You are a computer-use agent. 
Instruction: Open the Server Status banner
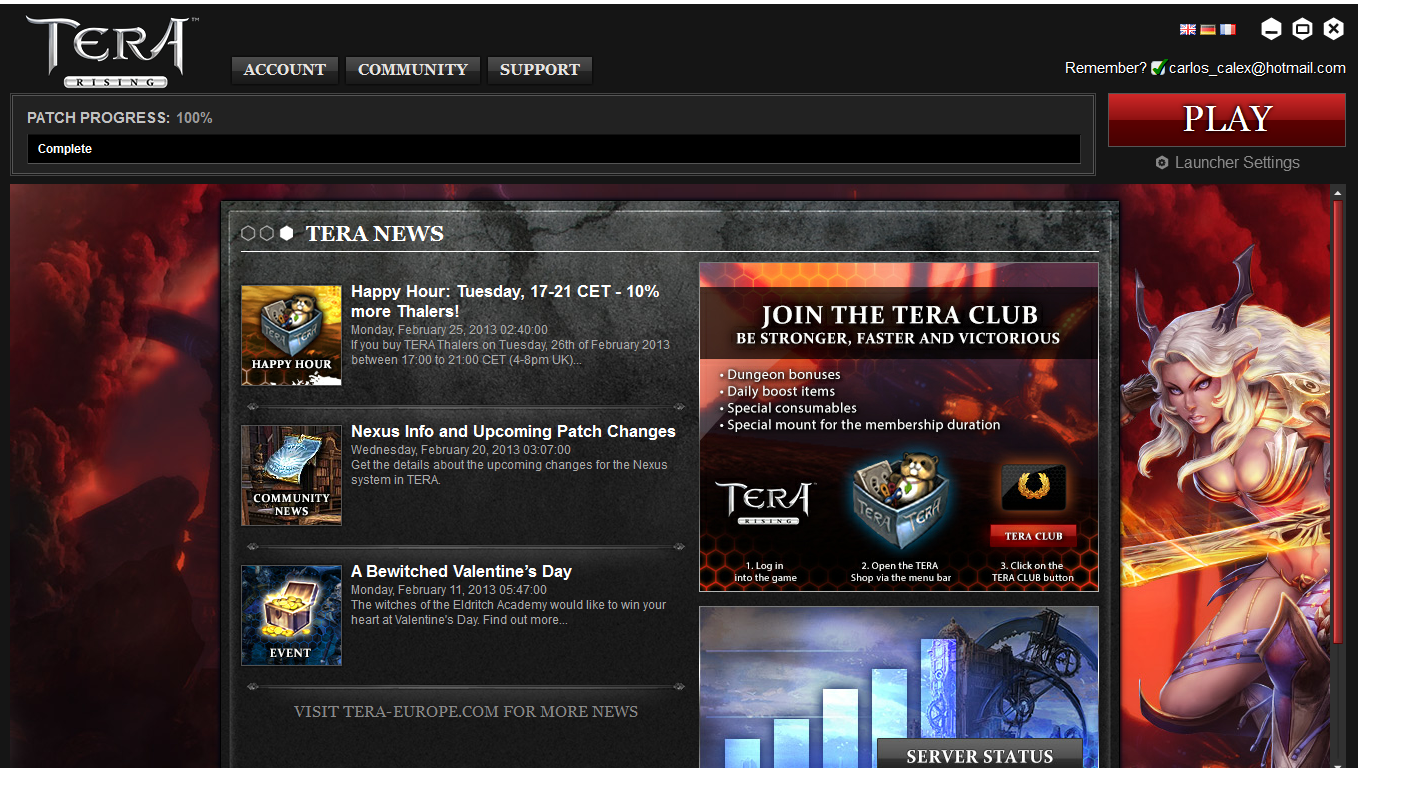[x=899, y=687]
